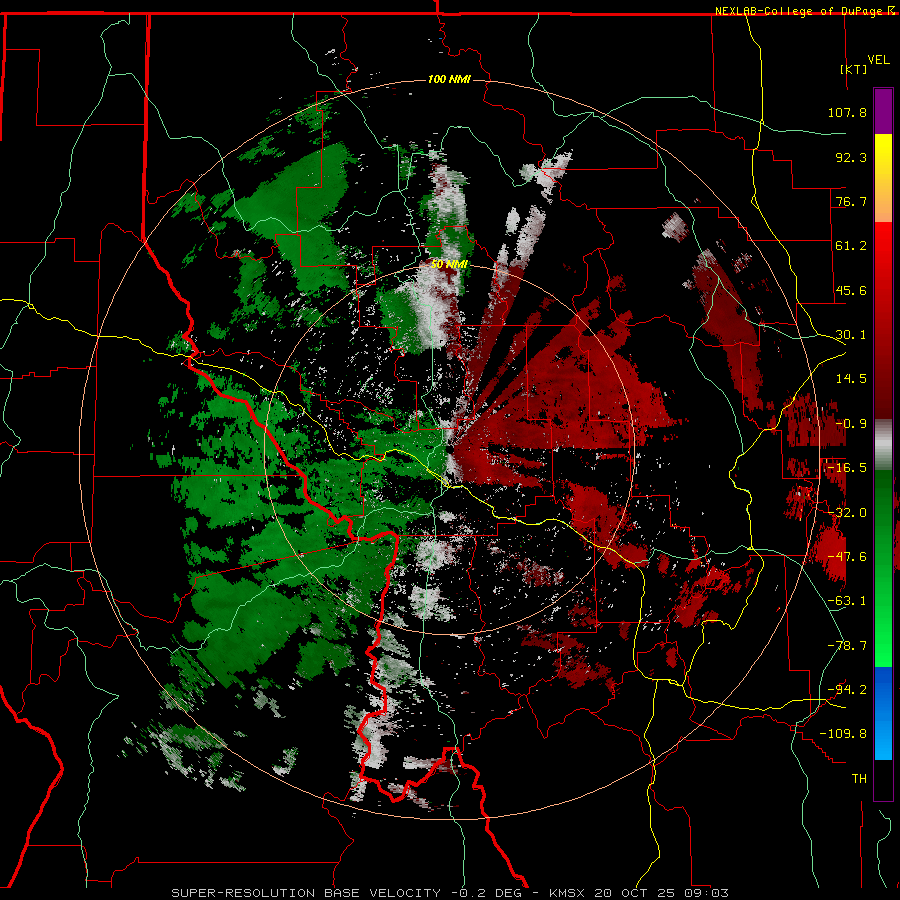Viewport: 900px width, 900px height.
Task: Click the TH label on color scale
Action: click(859, 779)
